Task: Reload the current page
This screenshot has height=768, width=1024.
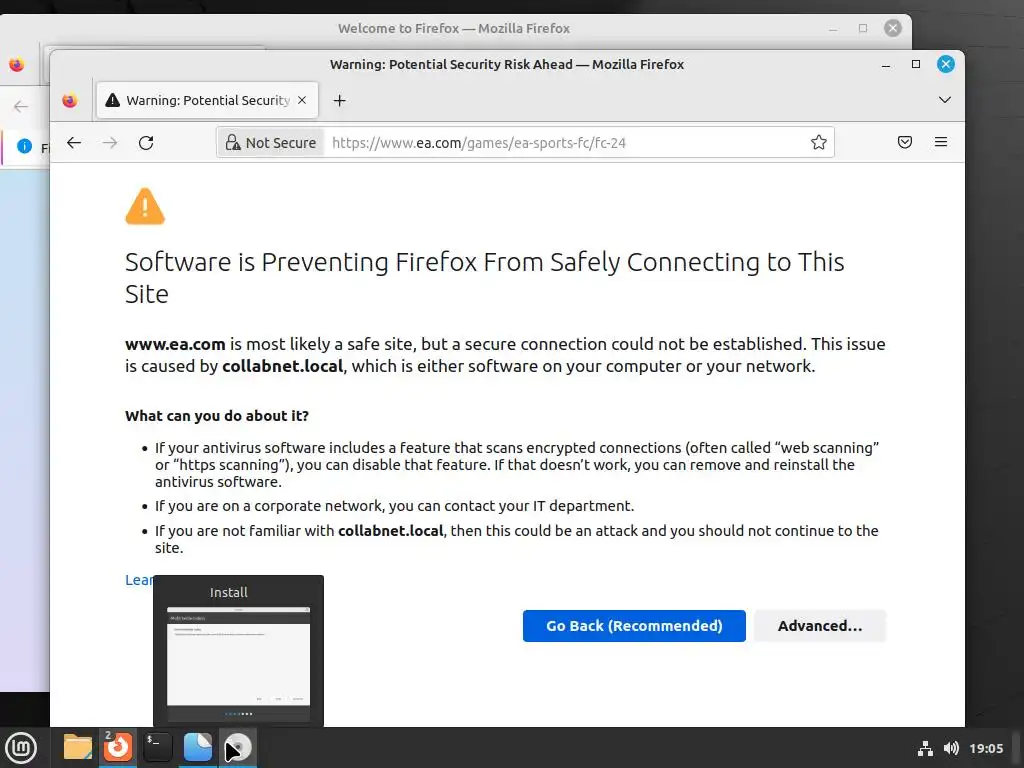Action: pyautogui.click(x=146, y=143)
